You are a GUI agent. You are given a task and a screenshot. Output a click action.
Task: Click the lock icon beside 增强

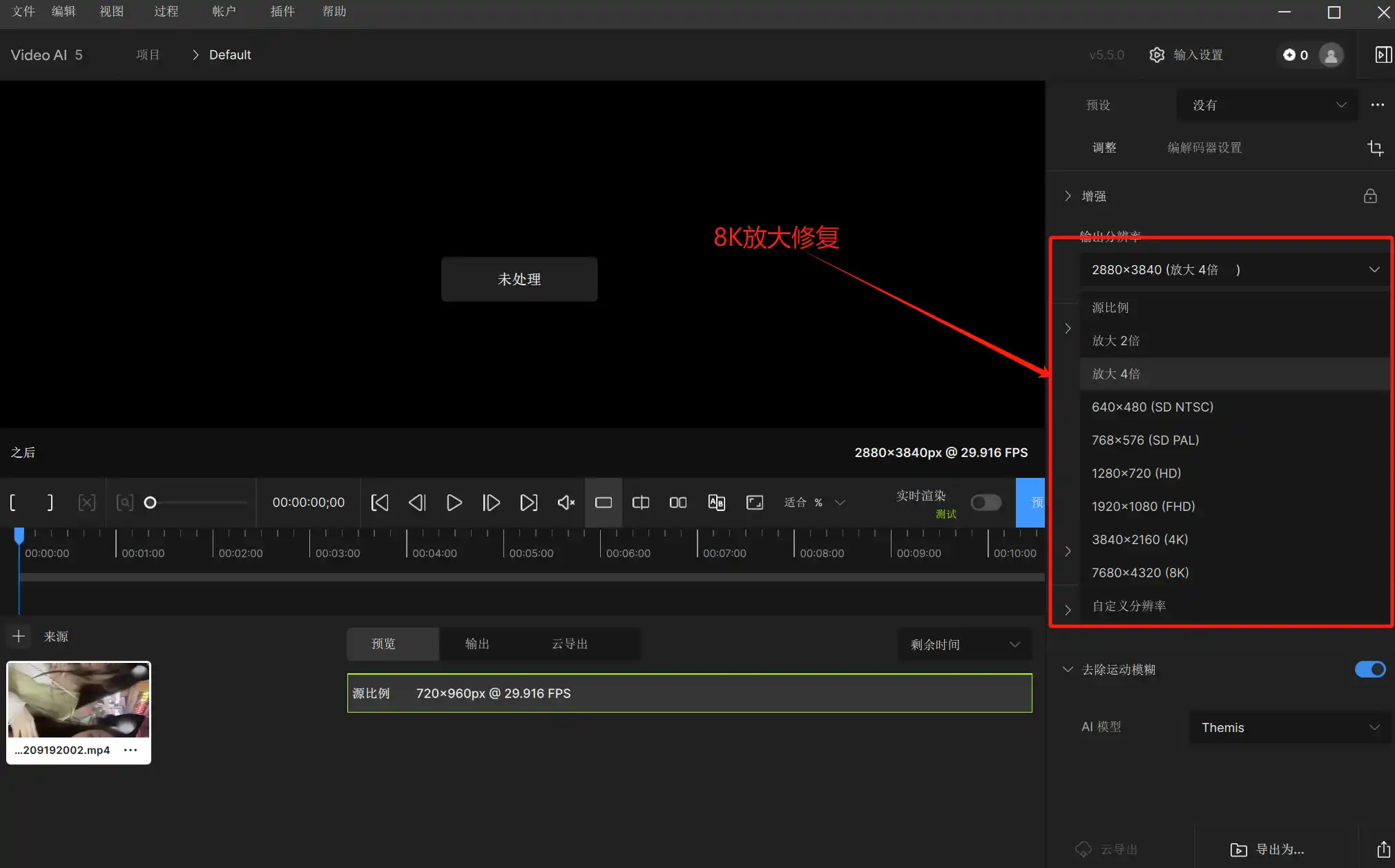tap(1370, 196)
